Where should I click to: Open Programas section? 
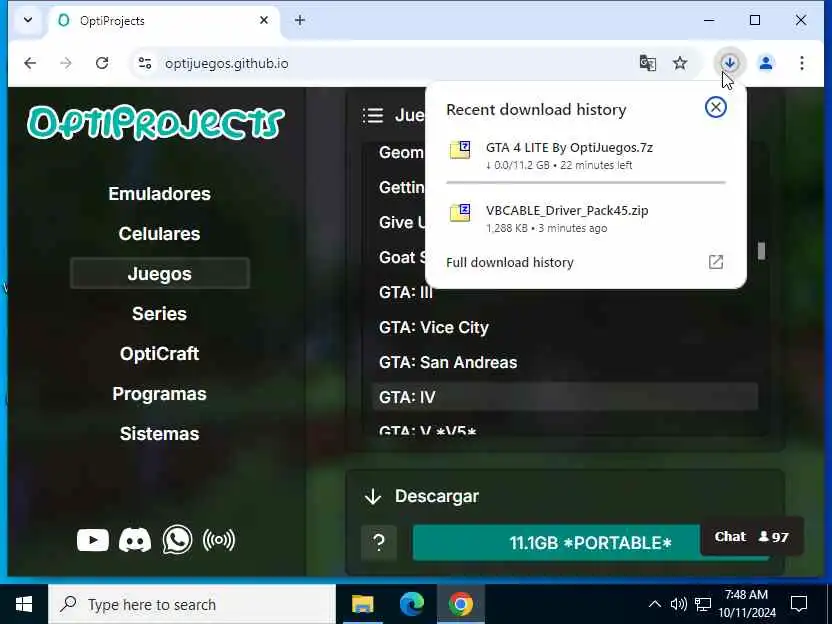tap(159, 394)
